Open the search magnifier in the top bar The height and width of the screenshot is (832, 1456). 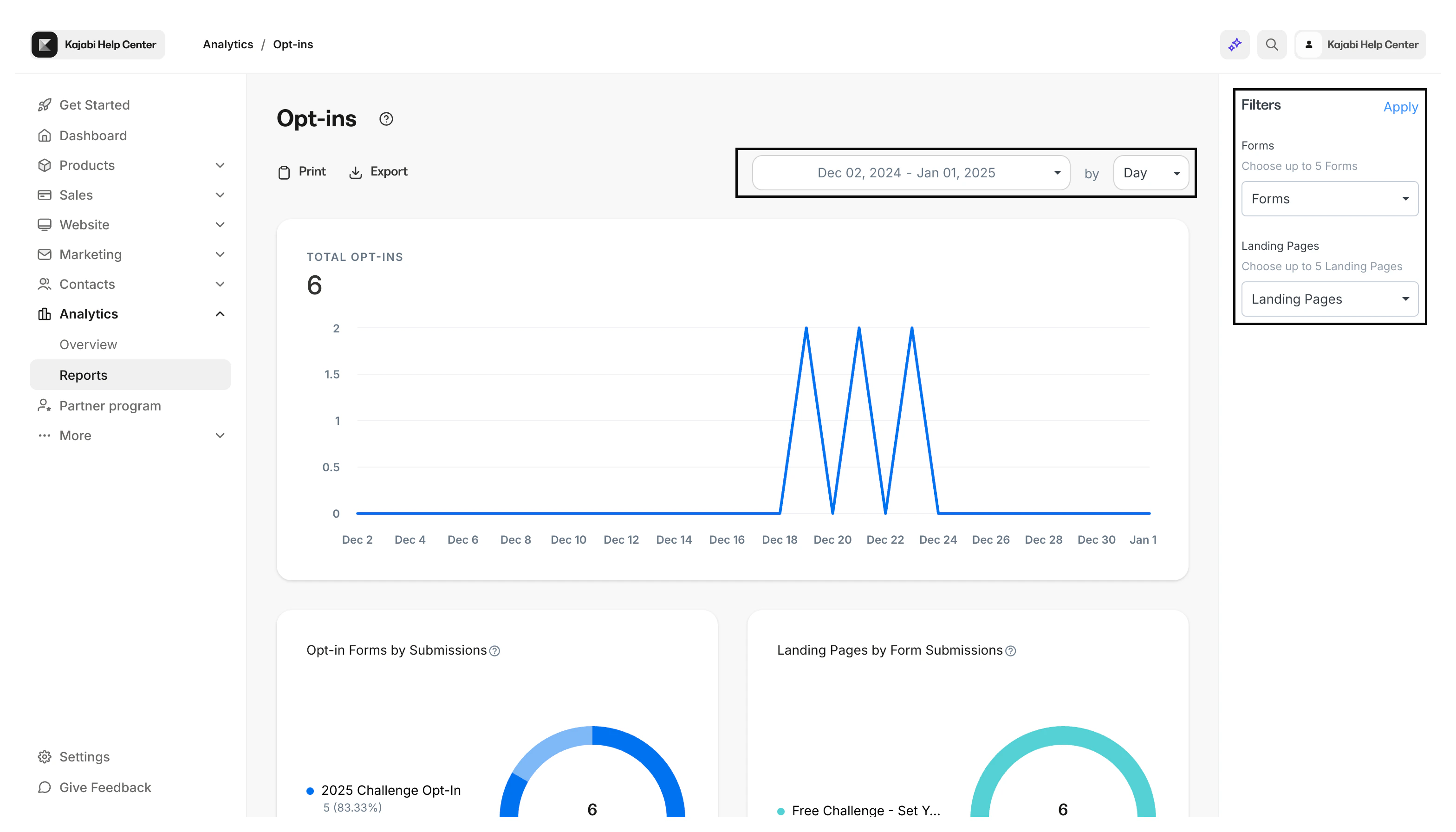click(x=1271, y=44)
